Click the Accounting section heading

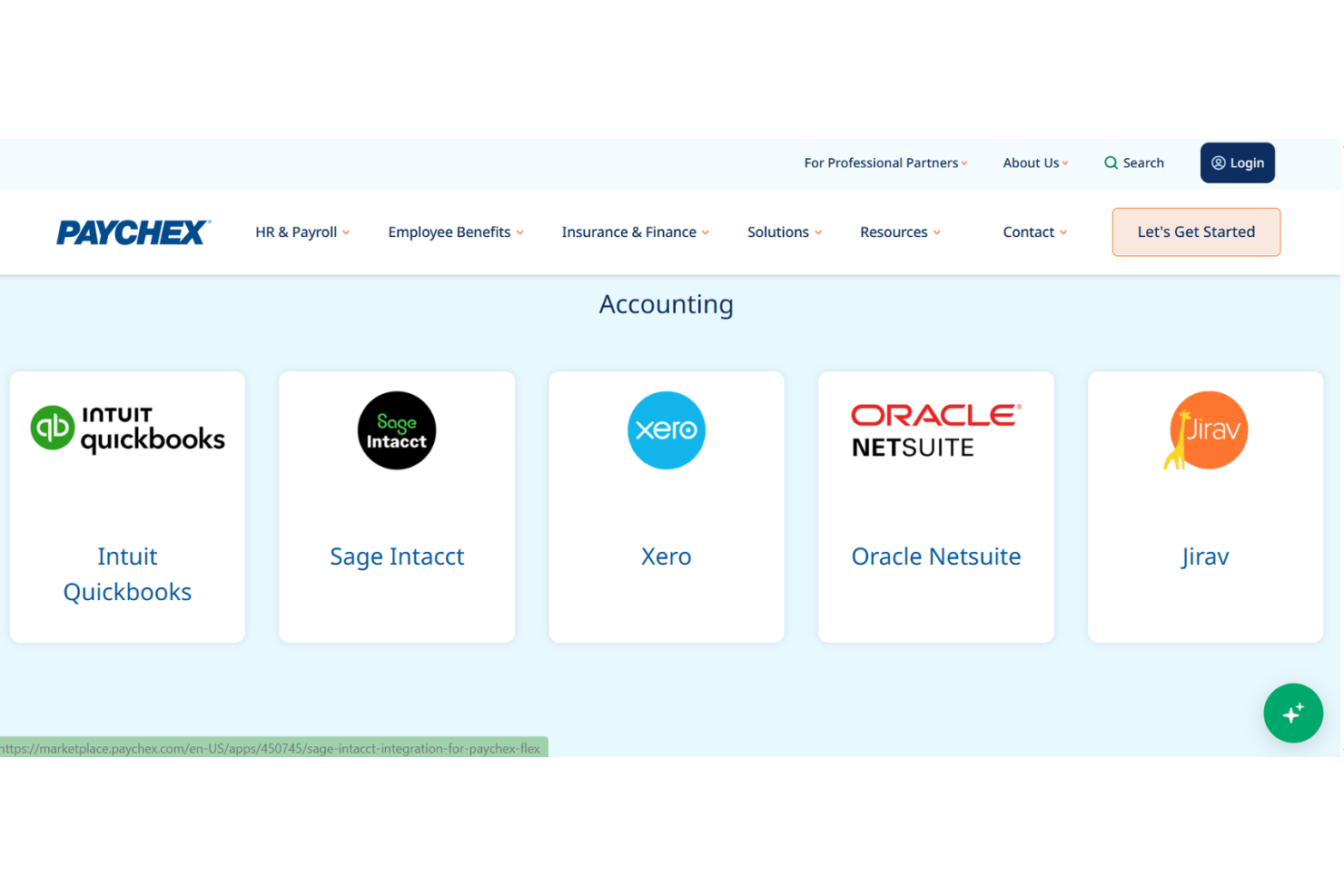667,304
